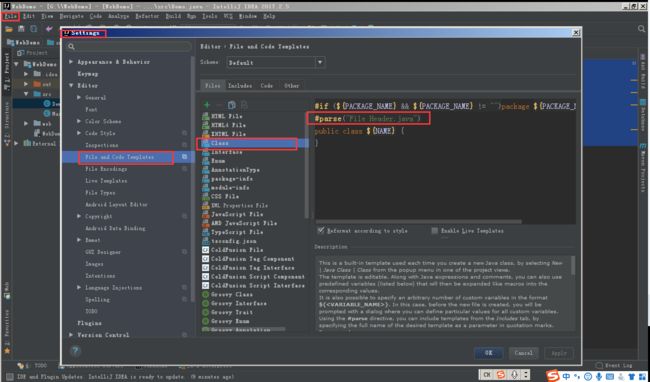Open the Navigate menu
Screen dimensions: 650x382
pyautogui.click(x=72, y=16)
